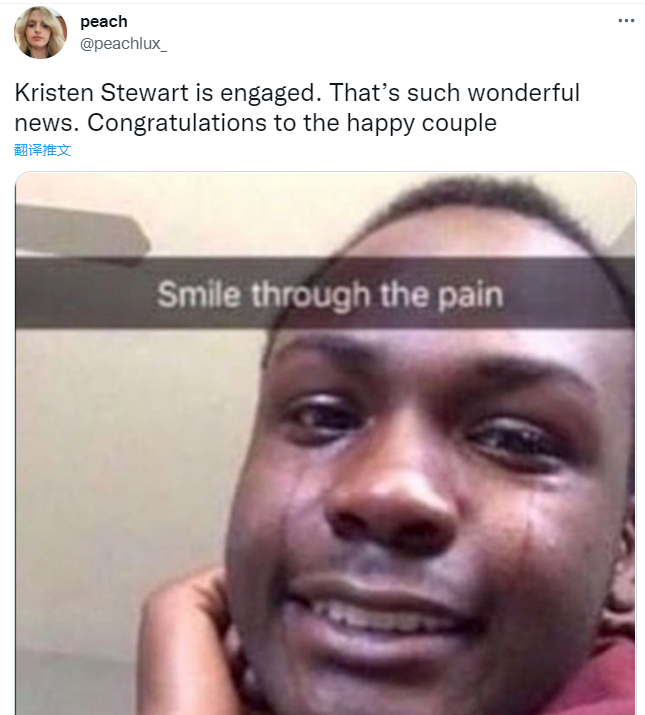Click the word news in the tweet
This screenshot has height=715, width=645.
[x=44, y=123]
